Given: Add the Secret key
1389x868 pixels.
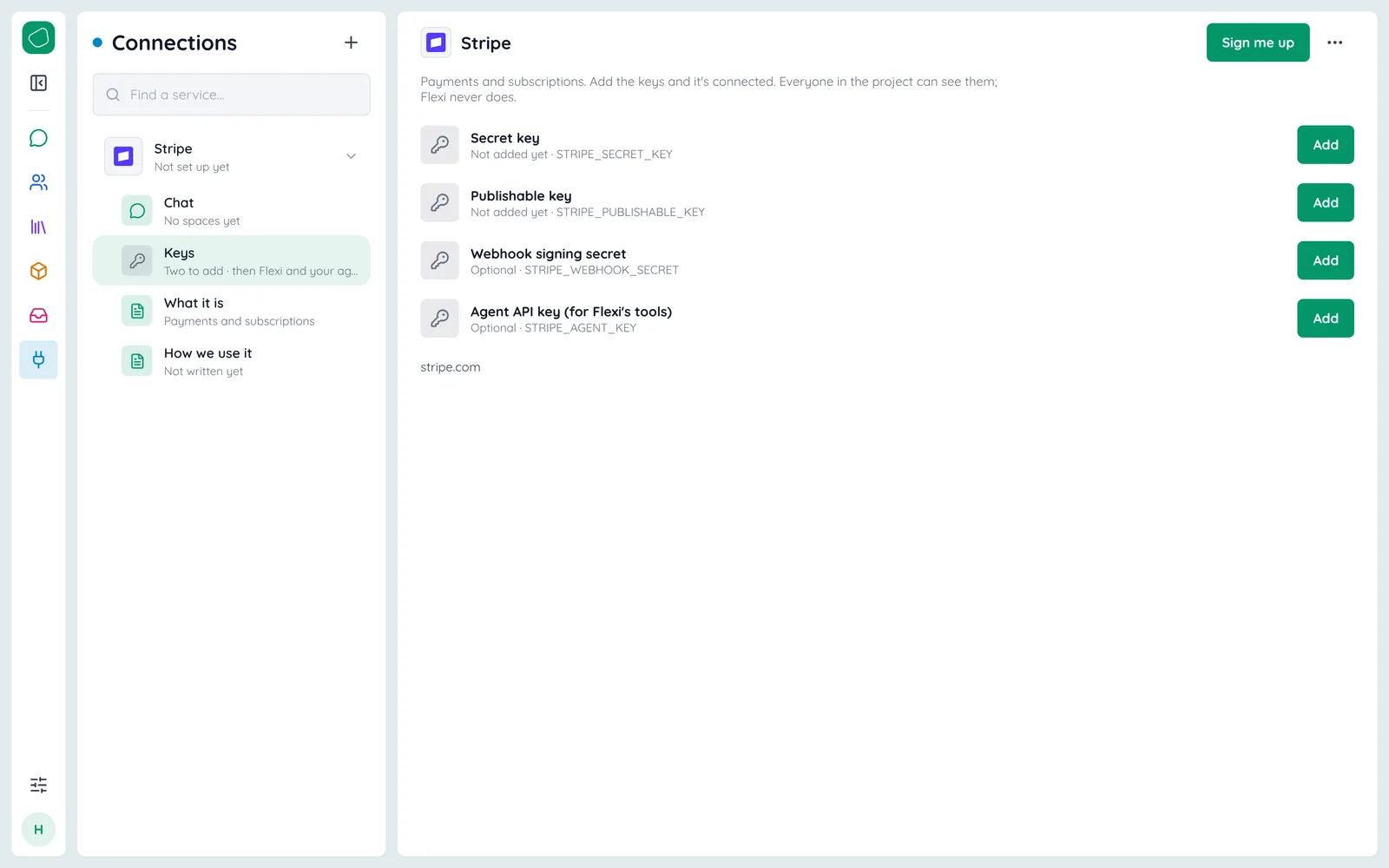Looking at the screenshot, I should point(1326,145).
